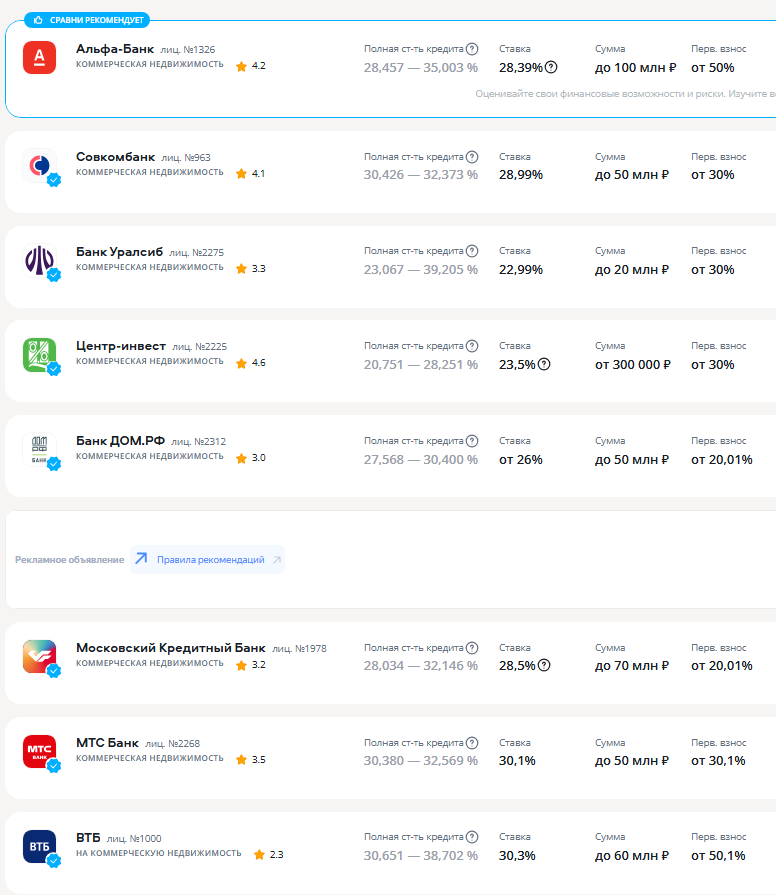Click question mark next to Alfa-Bank 28,39% rate
Viewport: 776px width, 895px height.
[551, 68]
